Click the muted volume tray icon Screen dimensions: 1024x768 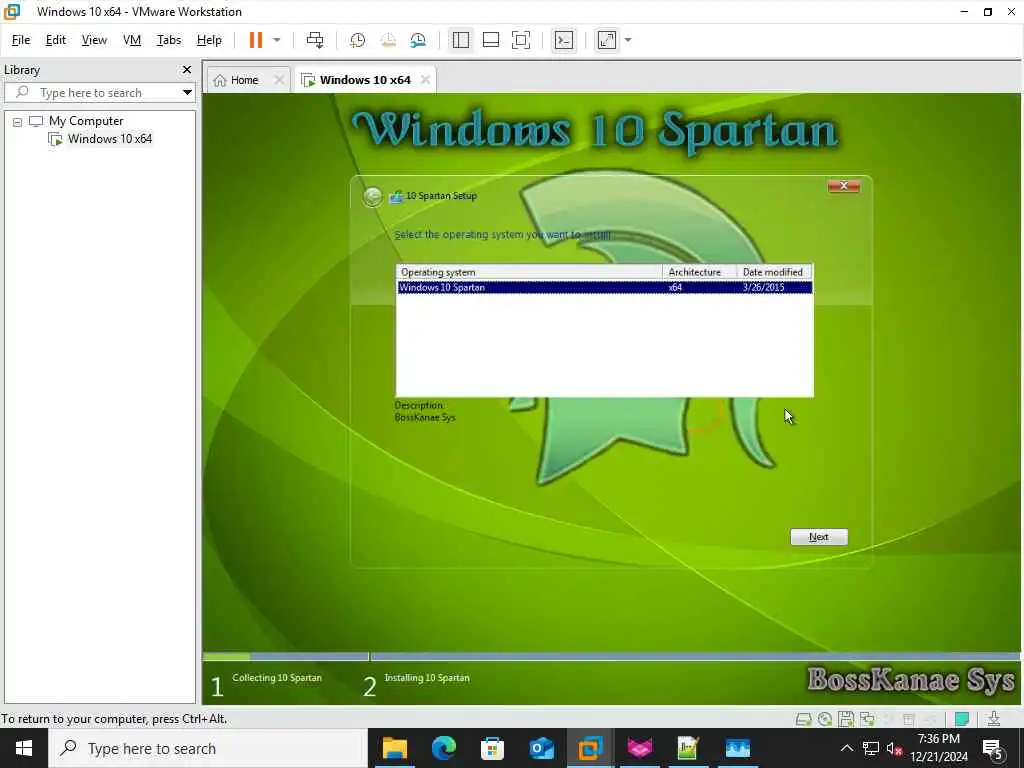[x=895, y=748]
